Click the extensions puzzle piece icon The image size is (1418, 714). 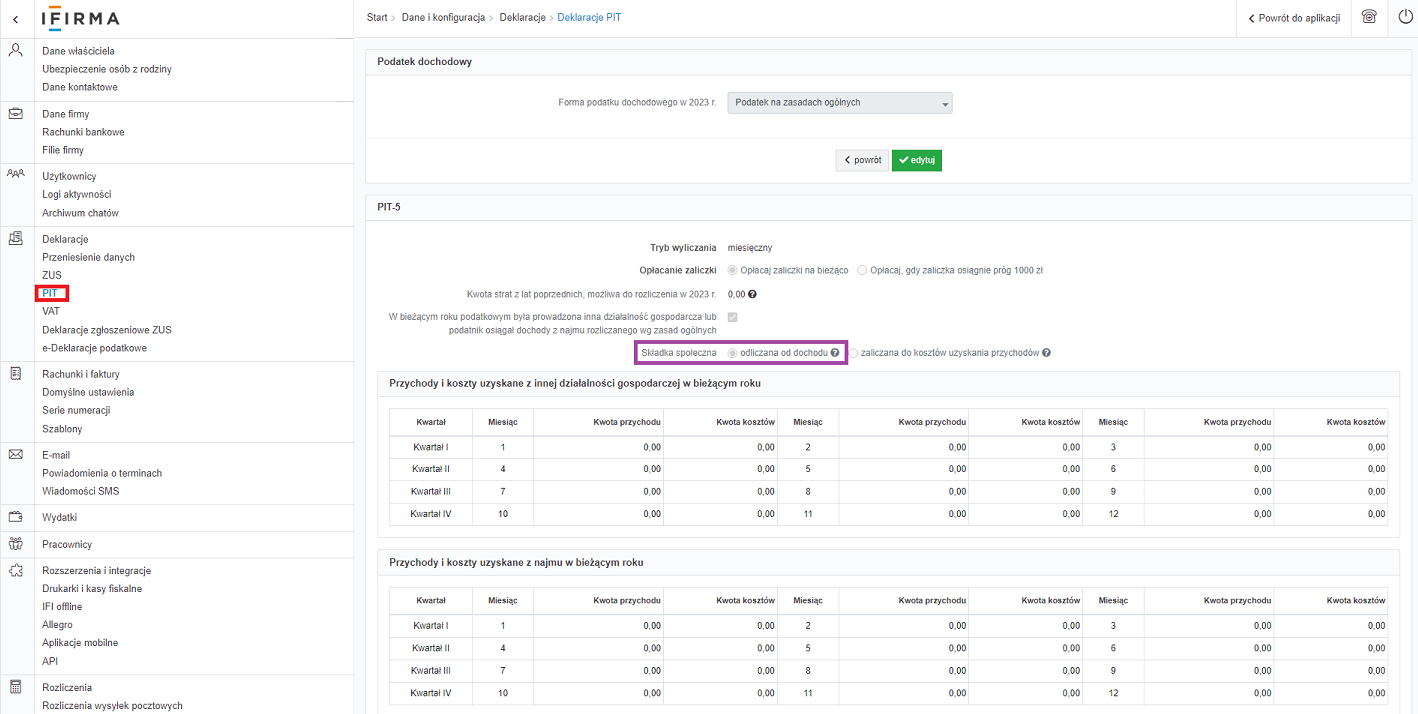coord(15,570)
